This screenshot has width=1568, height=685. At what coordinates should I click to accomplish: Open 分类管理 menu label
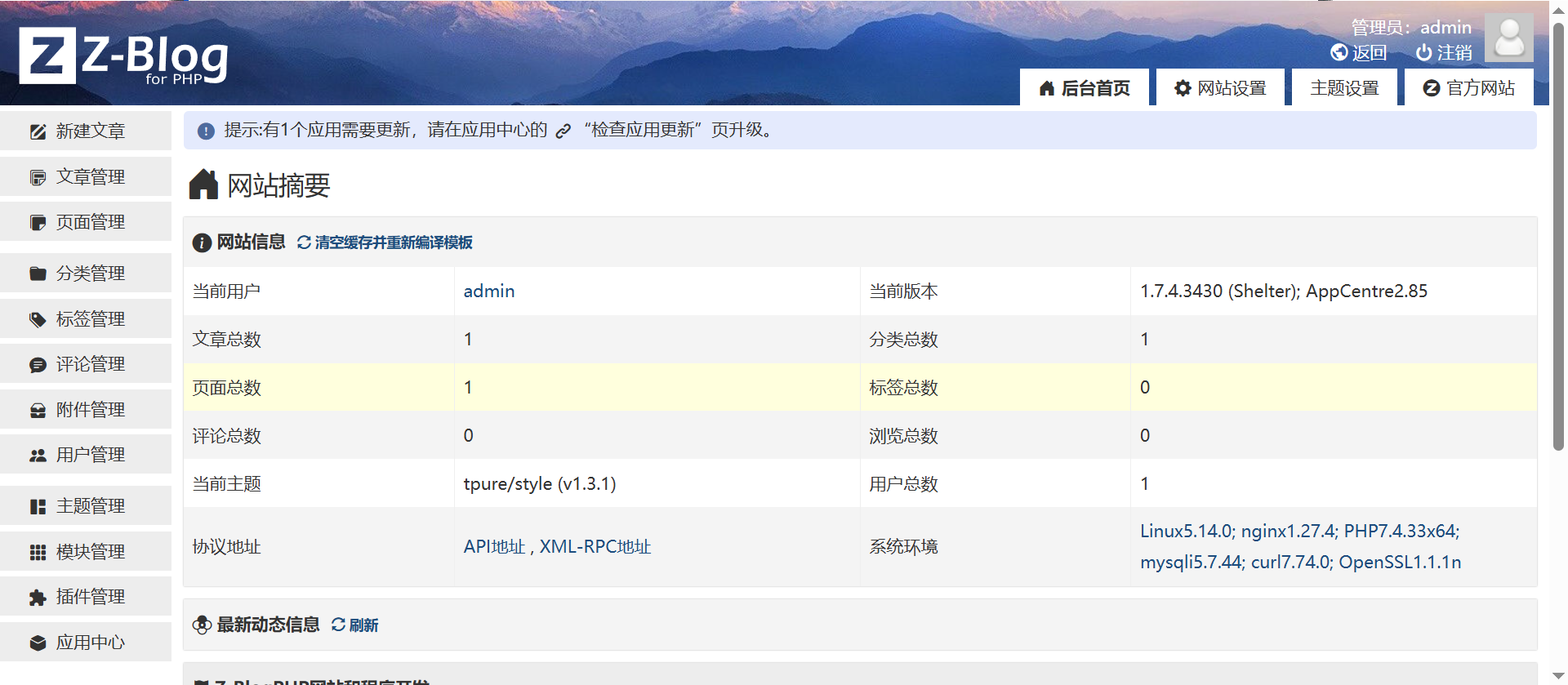tap(91, 274)
